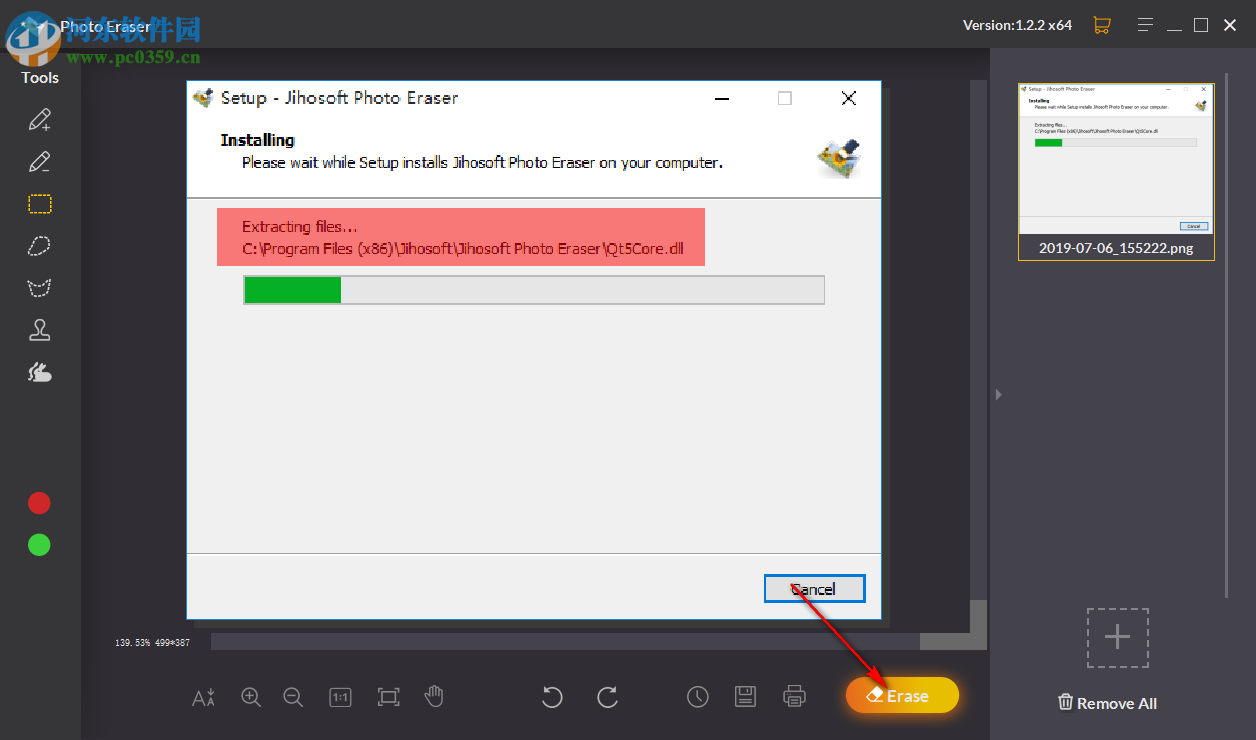Switch view to 1:1 actual size

340,697
